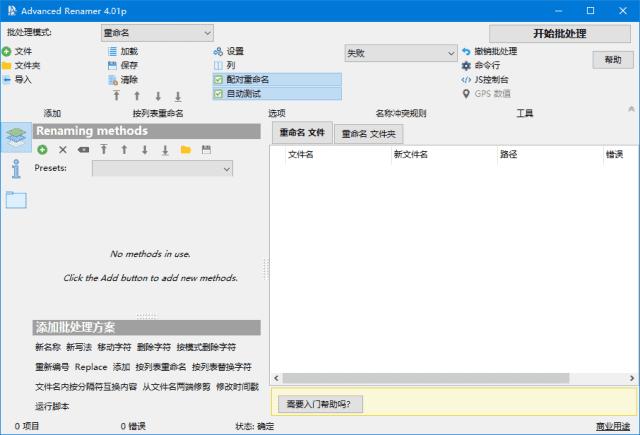The height and width of the screenshot is (435, 640).
Task: Open the 失败 name collision dropdown
Action: [400, 52]
